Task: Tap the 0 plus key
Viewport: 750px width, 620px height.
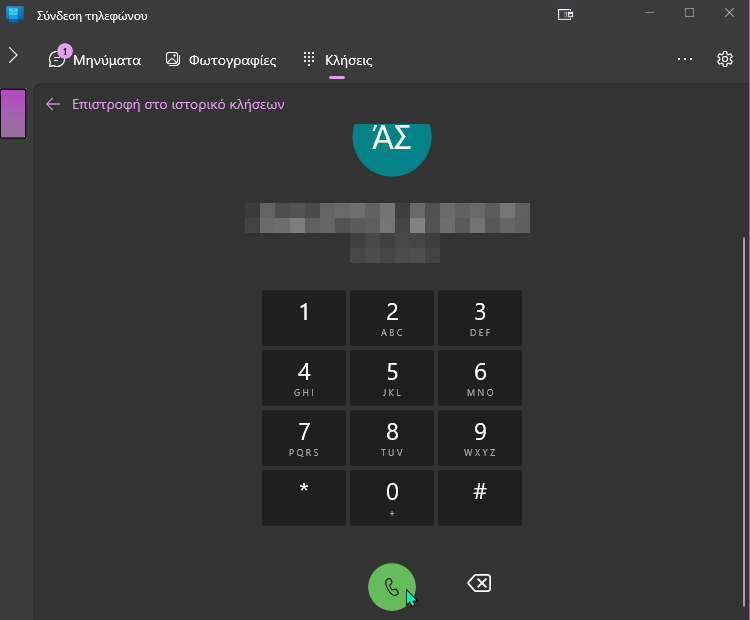Action: click(392, 498)
